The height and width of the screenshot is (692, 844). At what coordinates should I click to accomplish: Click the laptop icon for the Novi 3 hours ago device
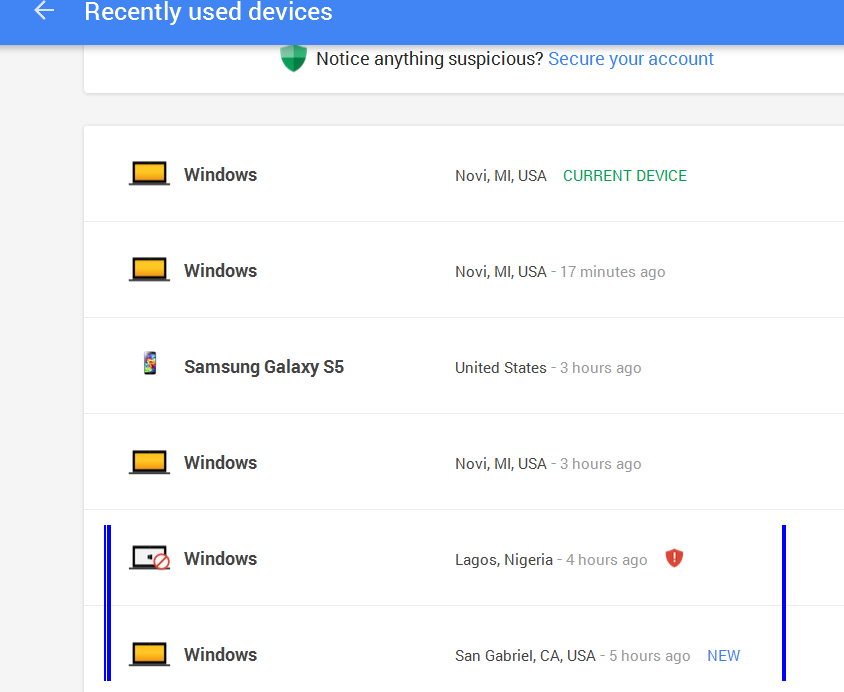(x=149, y=462)
